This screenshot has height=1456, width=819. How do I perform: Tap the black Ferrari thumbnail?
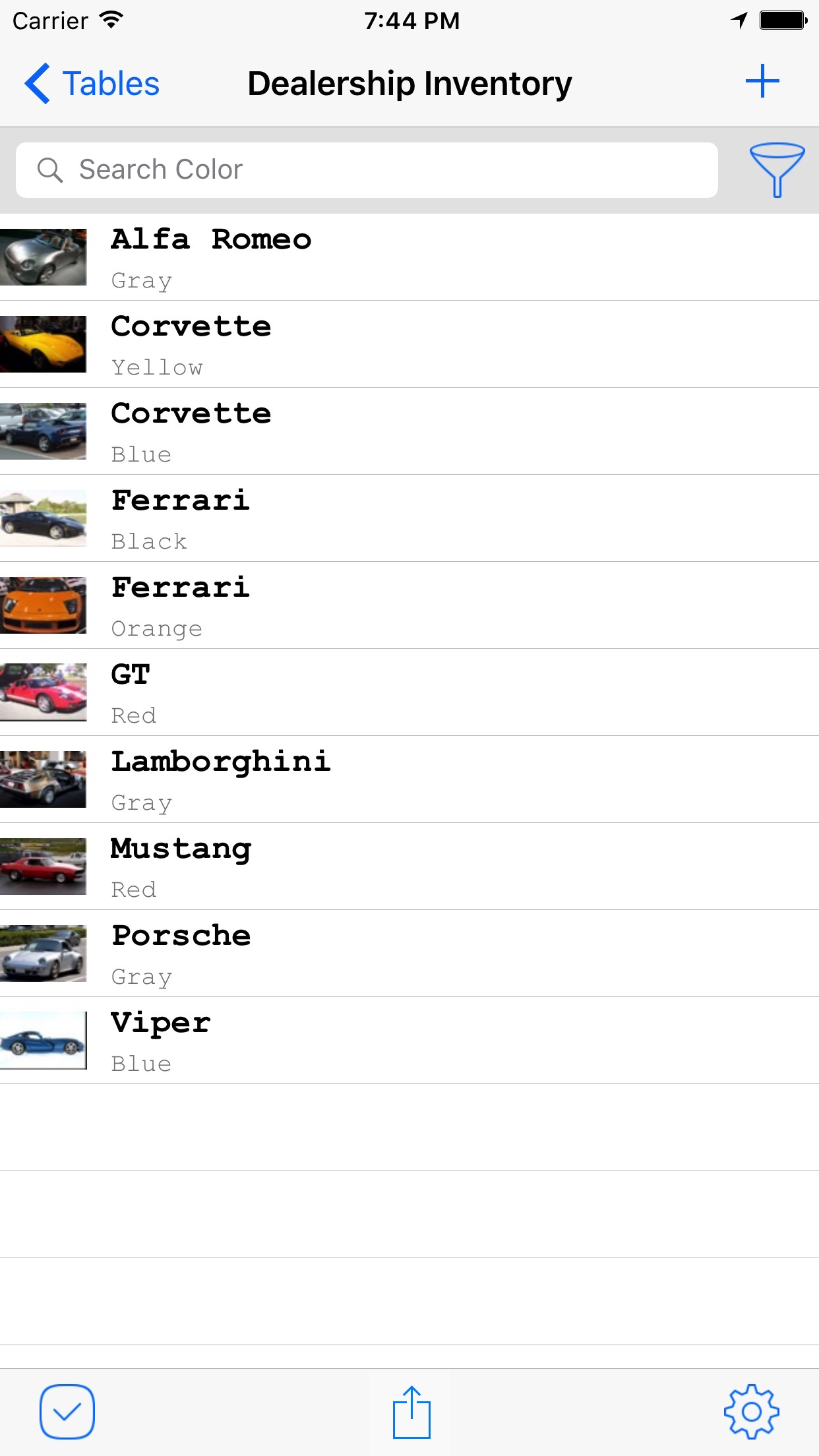pyautogui.click(x=44, y=518)
